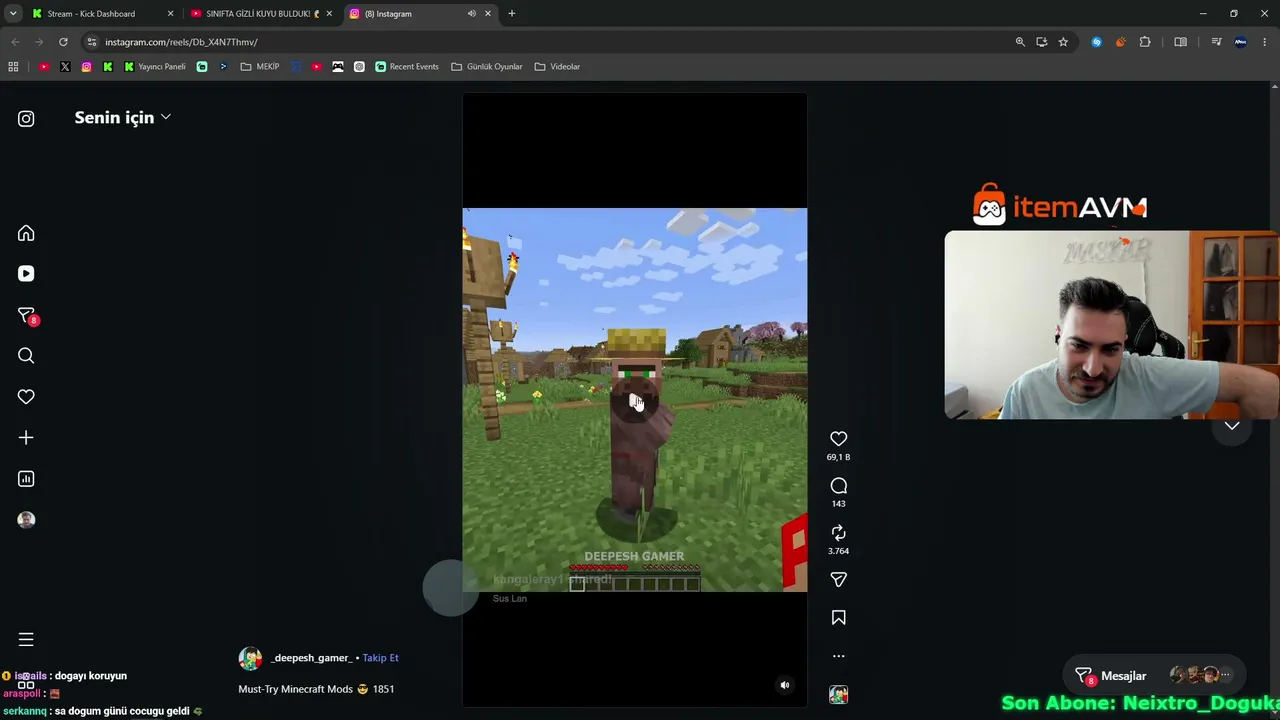Pause the playing reel video

click(x=634, y=400)
